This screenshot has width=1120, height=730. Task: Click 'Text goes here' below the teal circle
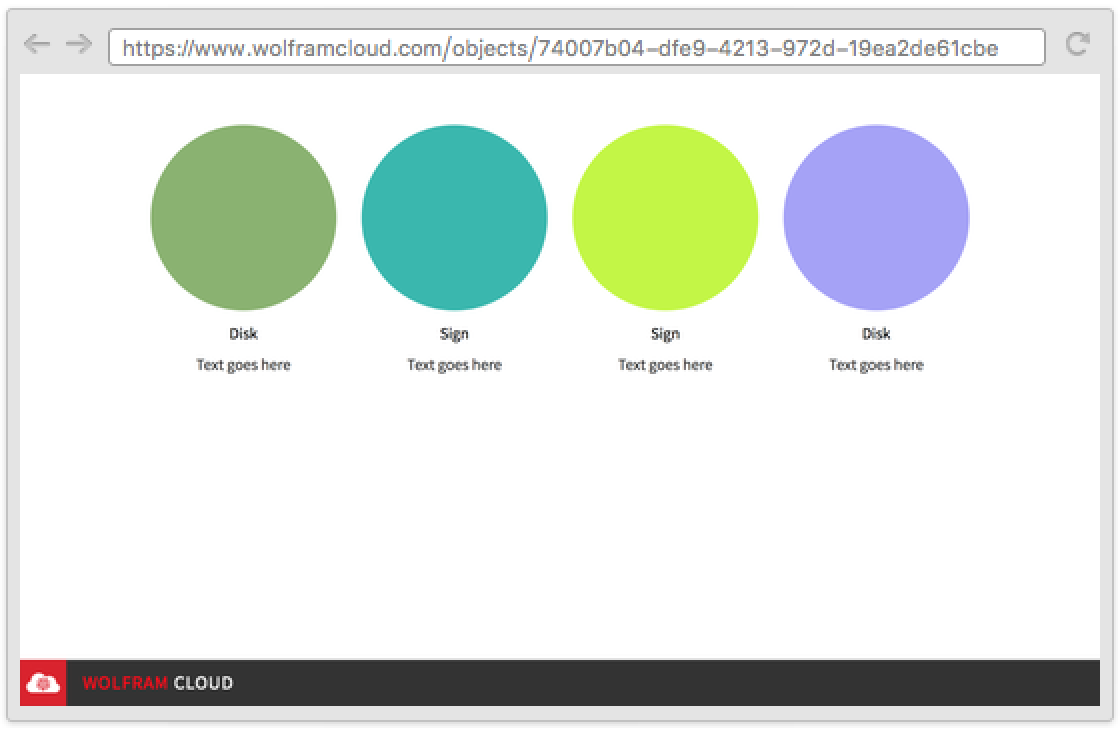[454, 365]
